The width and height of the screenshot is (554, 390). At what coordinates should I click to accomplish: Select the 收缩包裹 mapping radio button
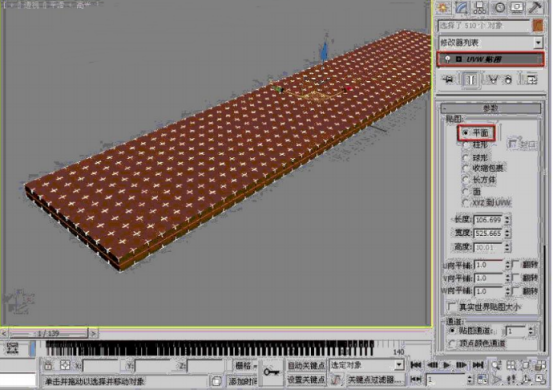click(466, 169)
